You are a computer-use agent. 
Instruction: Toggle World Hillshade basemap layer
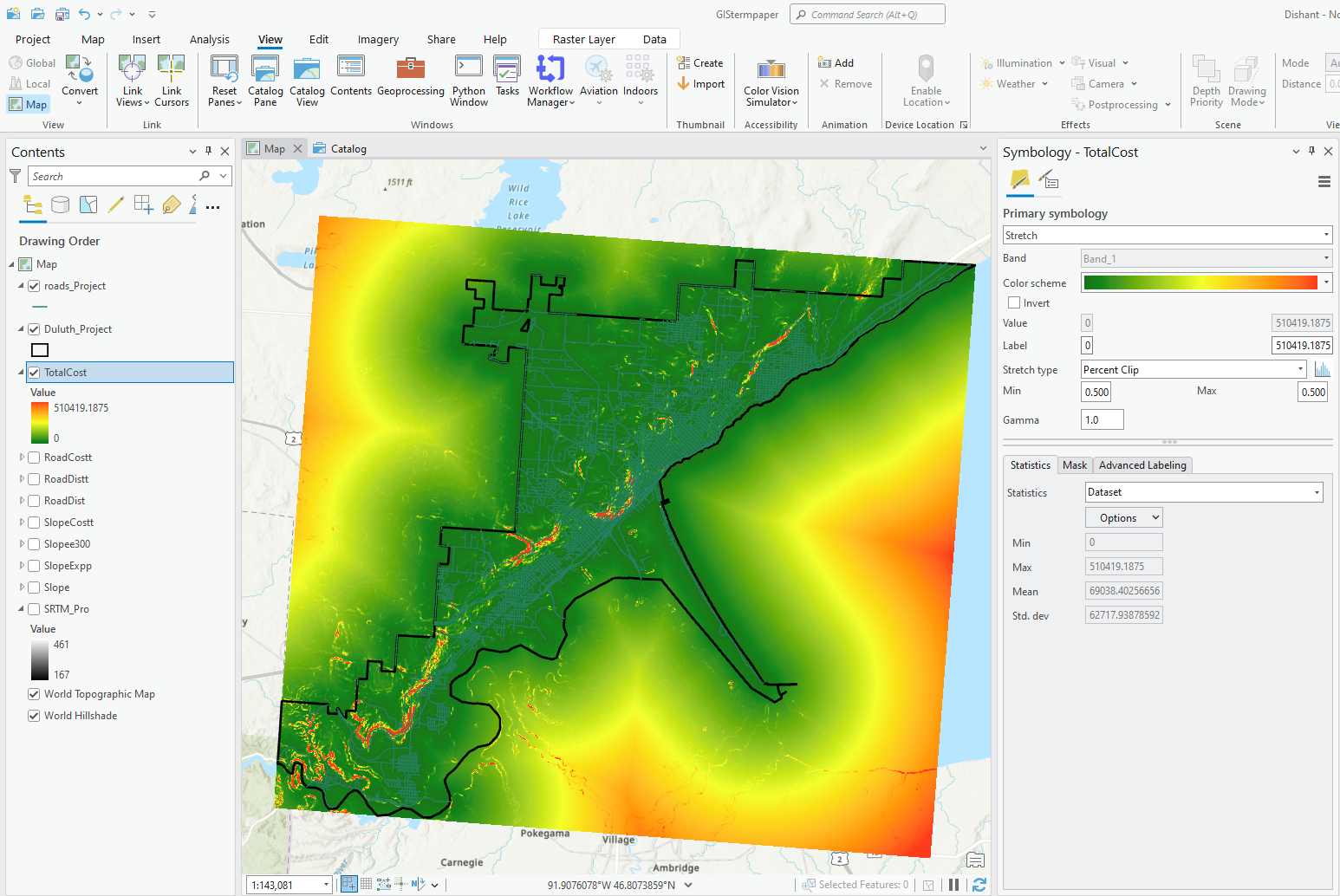pyautogui.click(x=34, y=716)
